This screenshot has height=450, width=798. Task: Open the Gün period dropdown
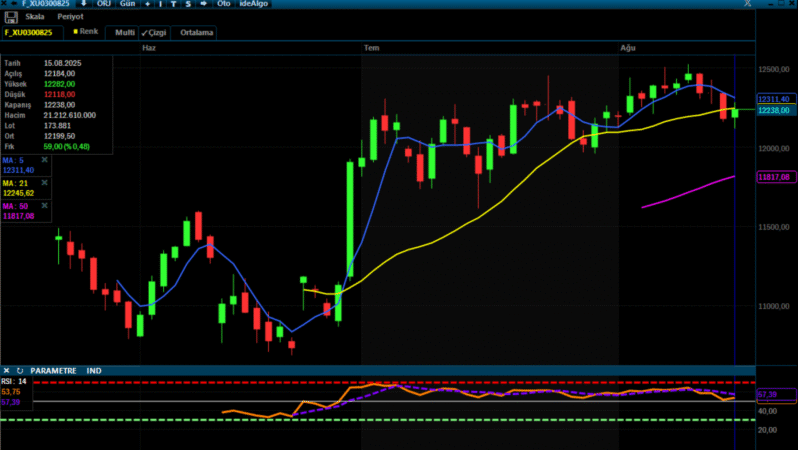(127, 4)
